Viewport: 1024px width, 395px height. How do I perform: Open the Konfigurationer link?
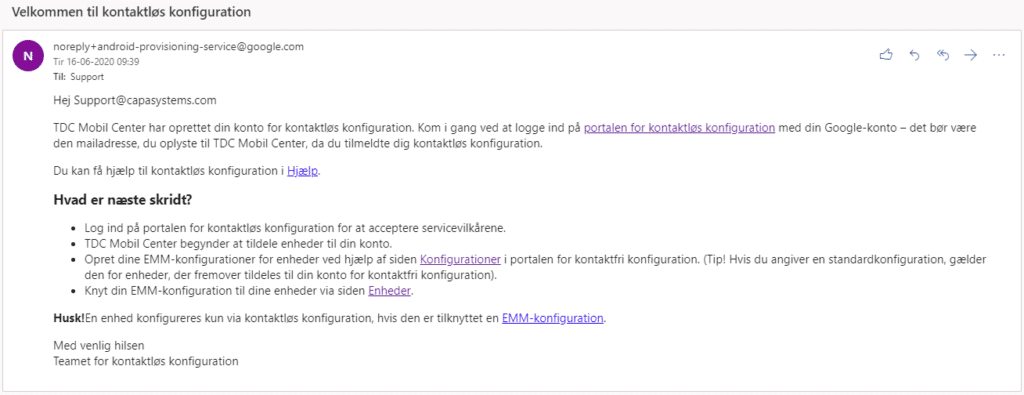point(460,260)
